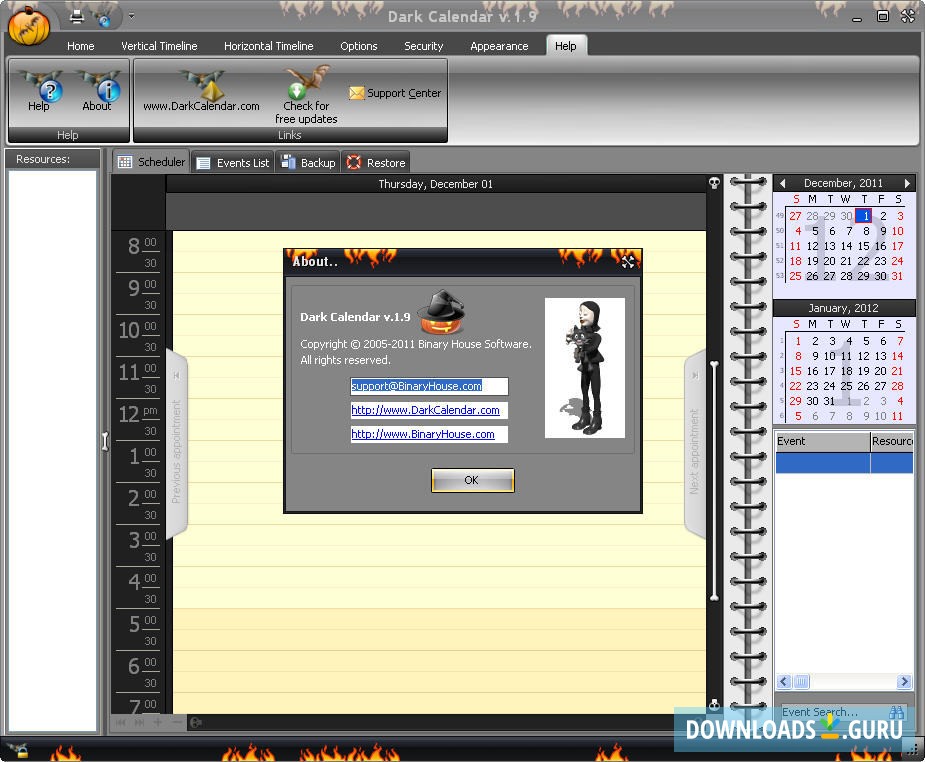The image size is (925, 762).
Task: Click the 12 pm time slot label
Action: (139, 413)
